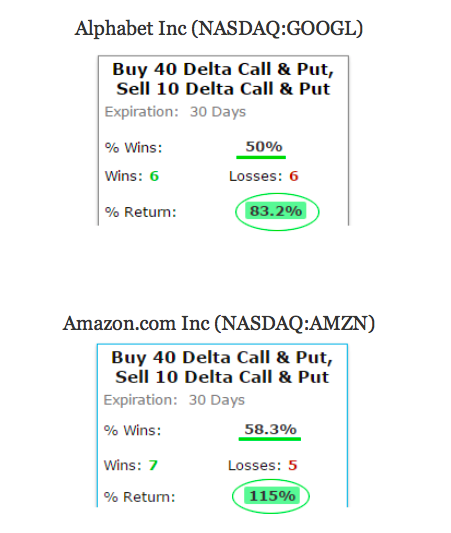Viewport: 451px width, 533px height.
Task: Click the AMZN % Wins label
Action: (x=132, y=431)
